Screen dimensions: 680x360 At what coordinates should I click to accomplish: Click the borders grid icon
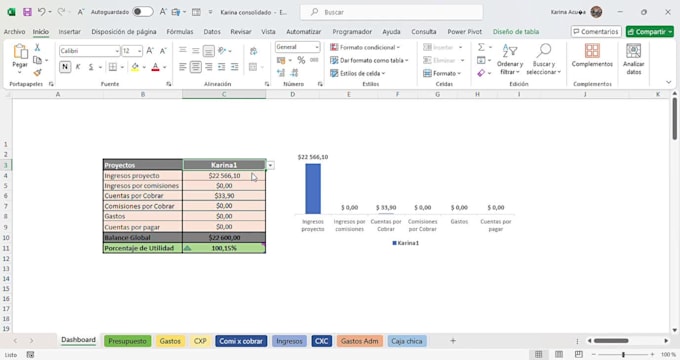tap(113, 67)
